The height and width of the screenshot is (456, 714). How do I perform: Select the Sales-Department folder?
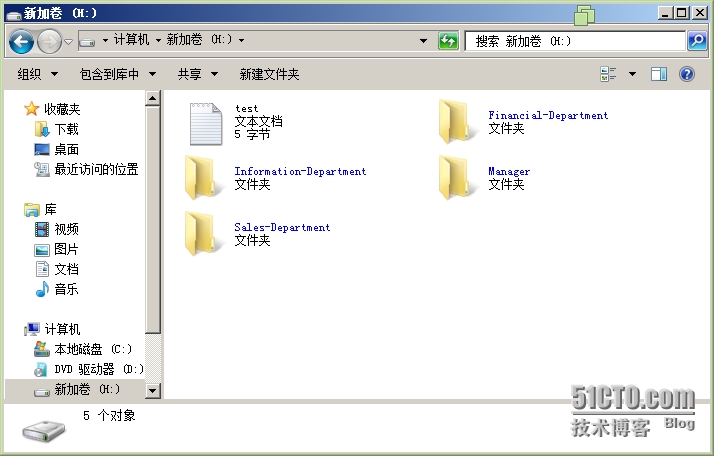pyautogui.click(x=204, y=234)
